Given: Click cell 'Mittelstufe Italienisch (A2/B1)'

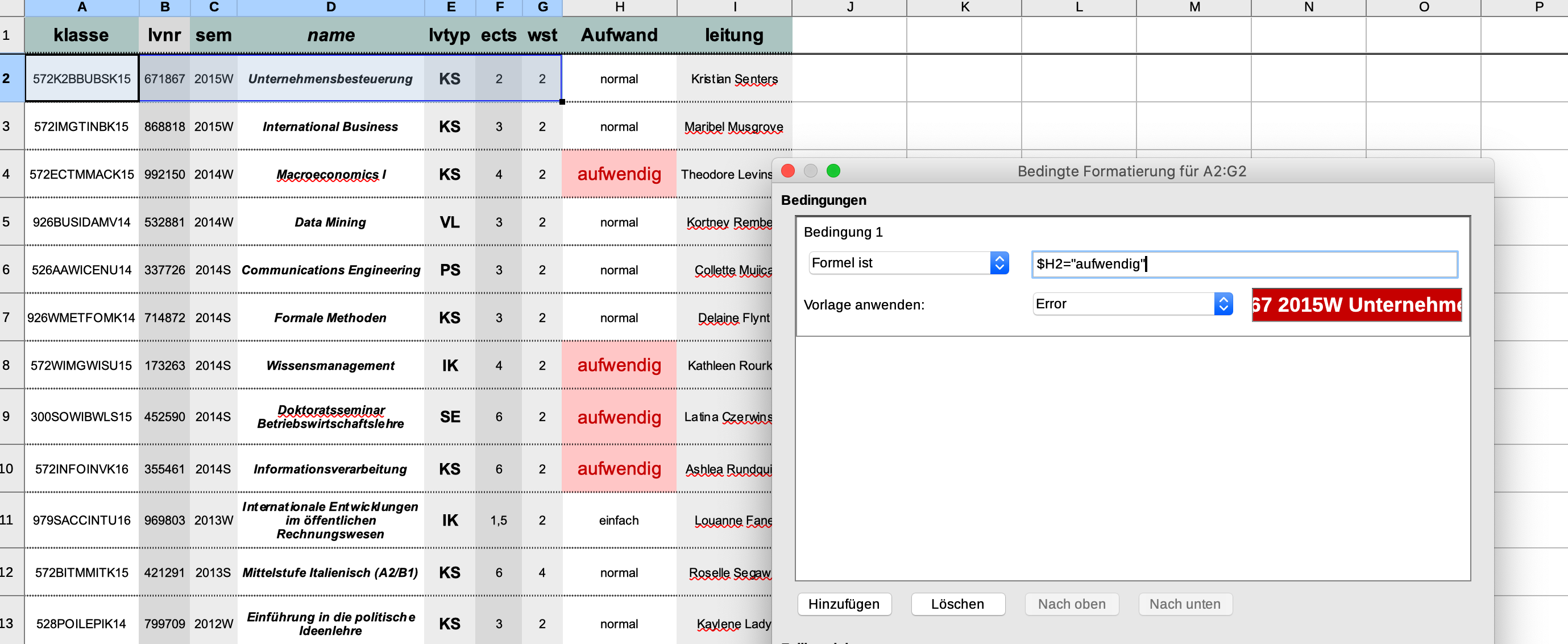Looking at the screenshot, I should pos(330,572).
